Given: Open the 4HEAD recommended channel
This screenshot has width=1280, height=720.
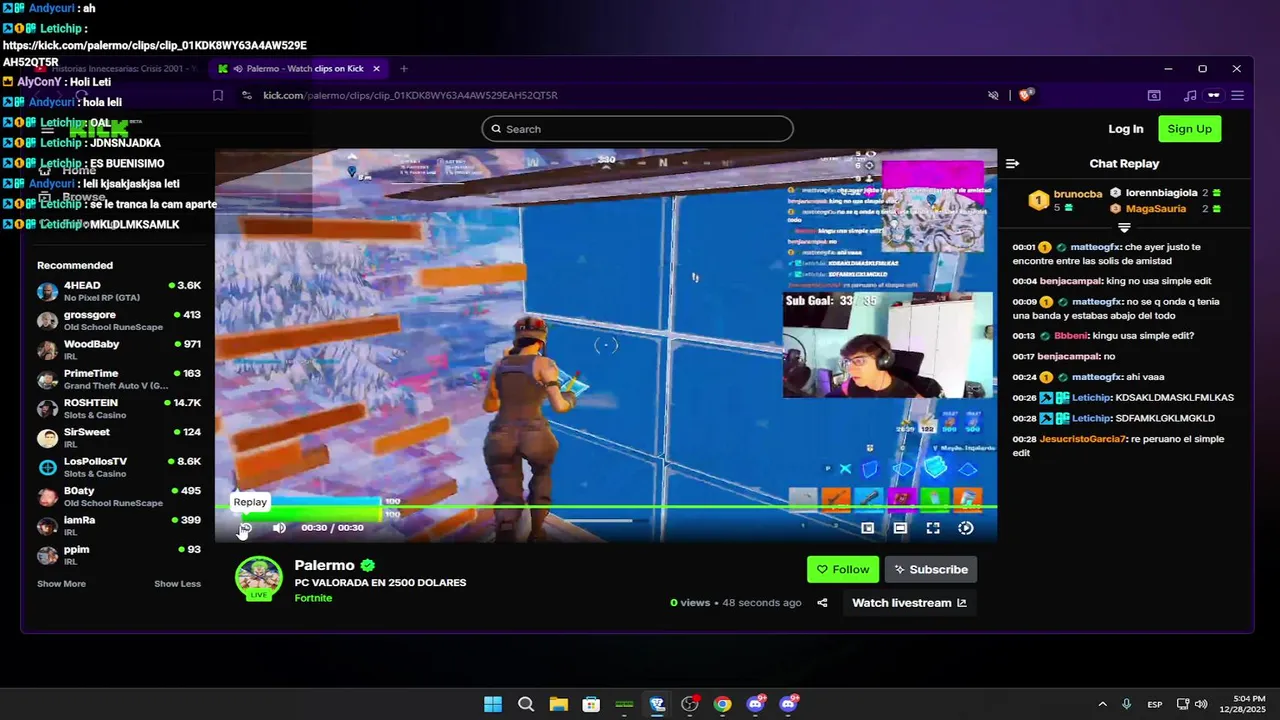Looking at the screenshot, I should coord(119,291).
